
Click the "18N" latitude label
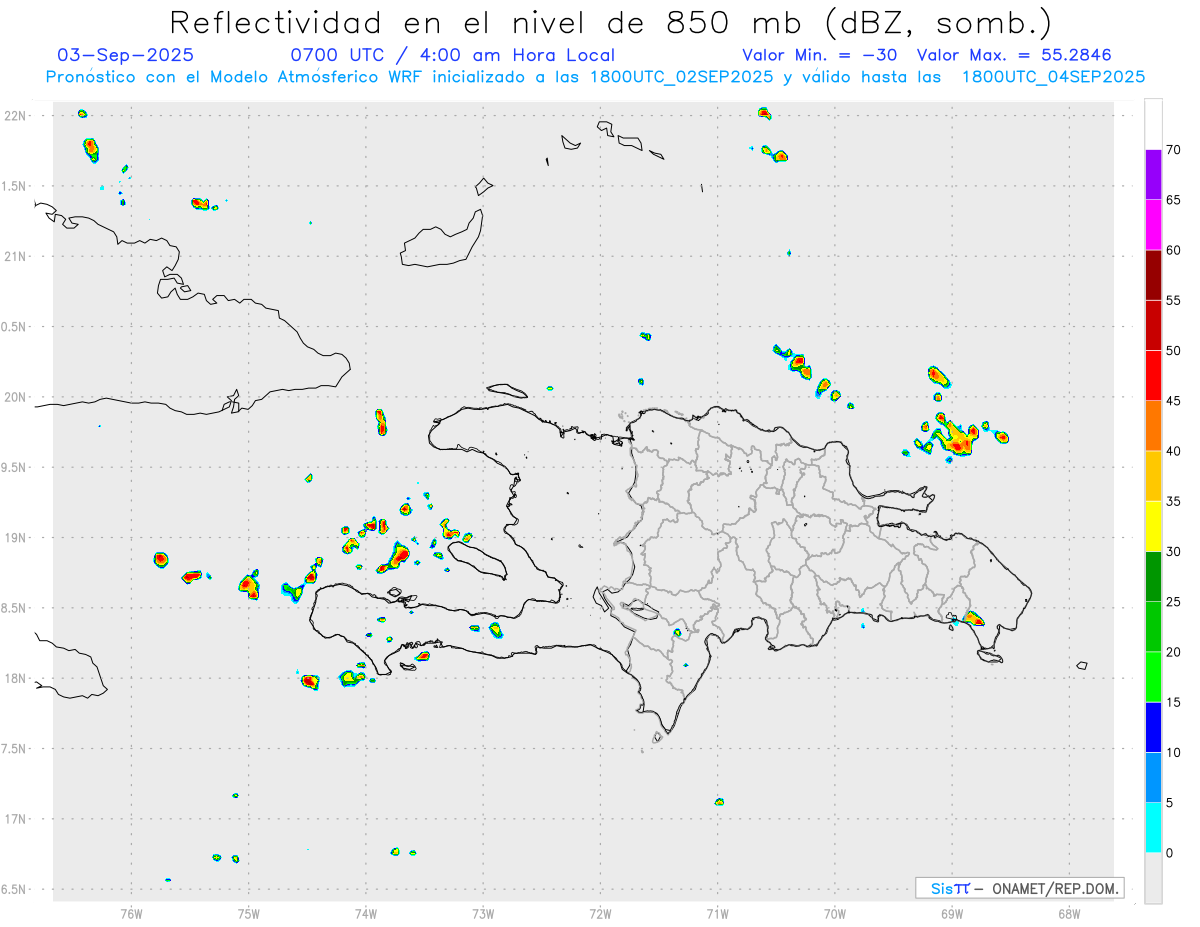tap(17, 678)
